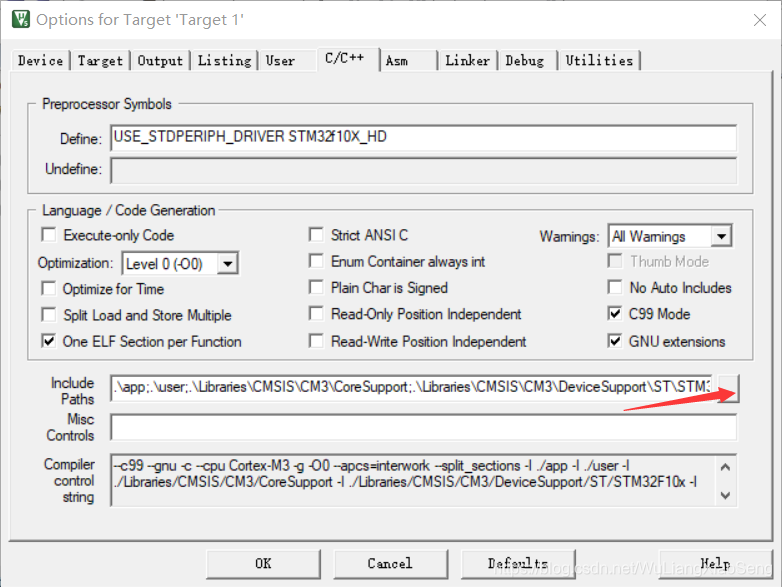Toggle Optimize for Time checkbox
Image resolution: width=782 pixels, height=587 pixels.
click(49, 289)
